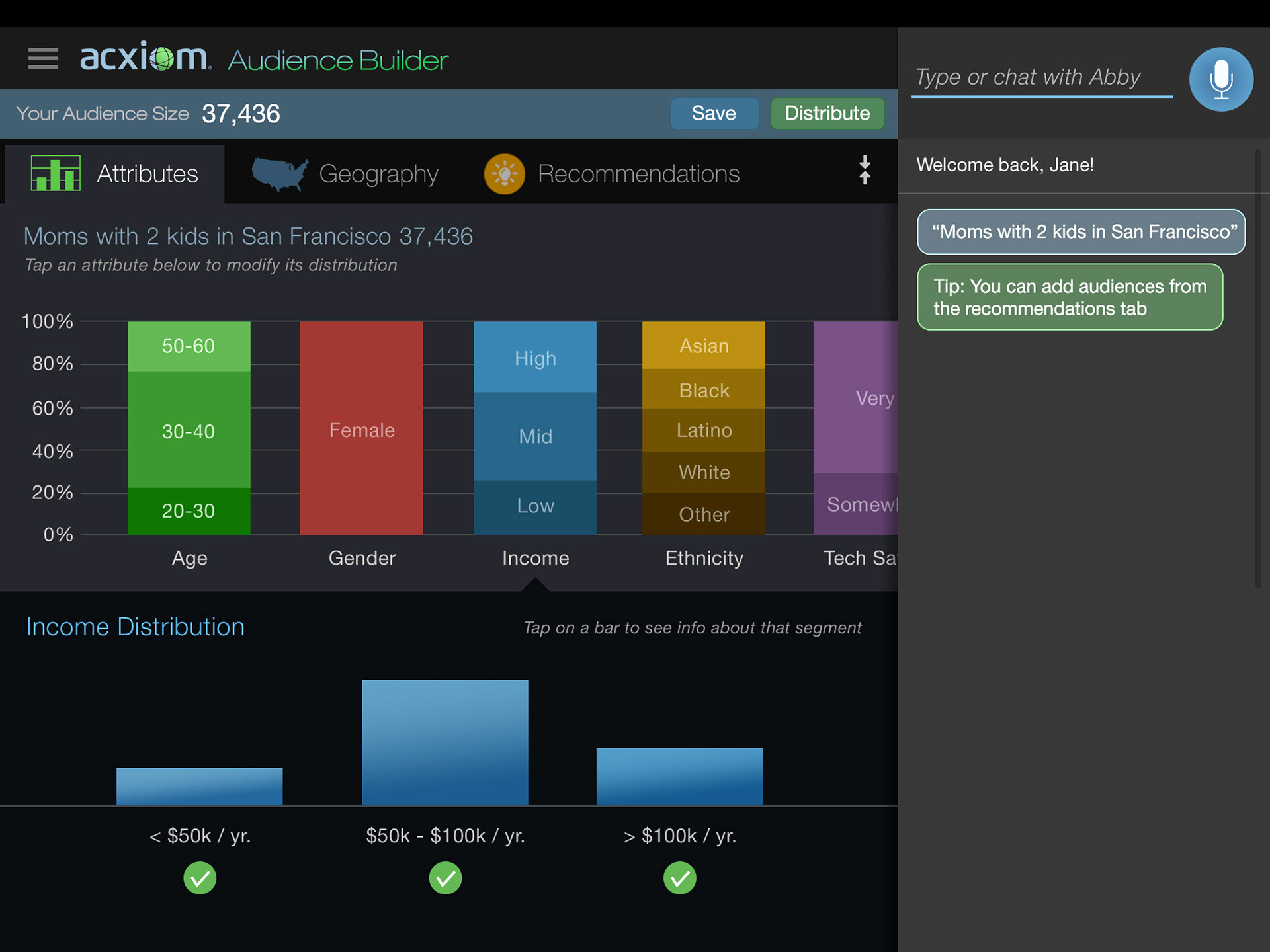
Task: Click the Recommendations lightbulb icon
Action: click(x=504, y=174)
